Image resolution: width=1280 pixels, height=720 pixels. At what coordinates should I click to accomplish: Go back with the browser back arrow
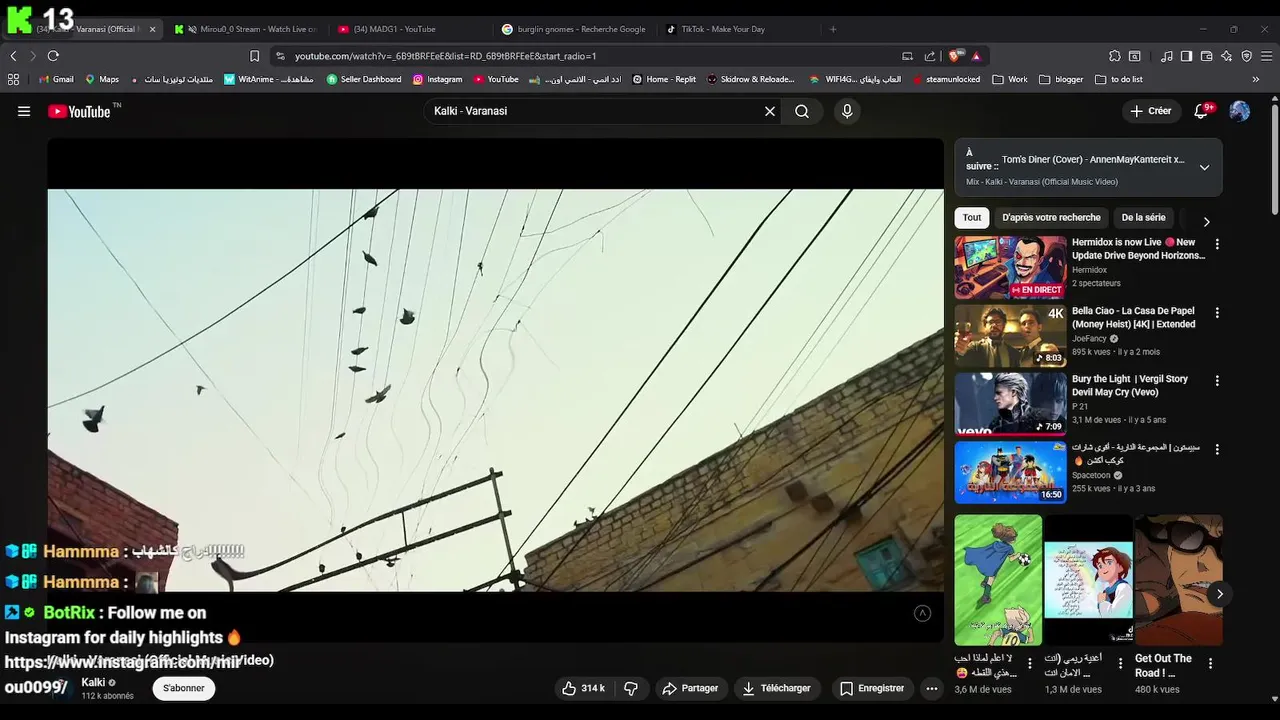13,56
